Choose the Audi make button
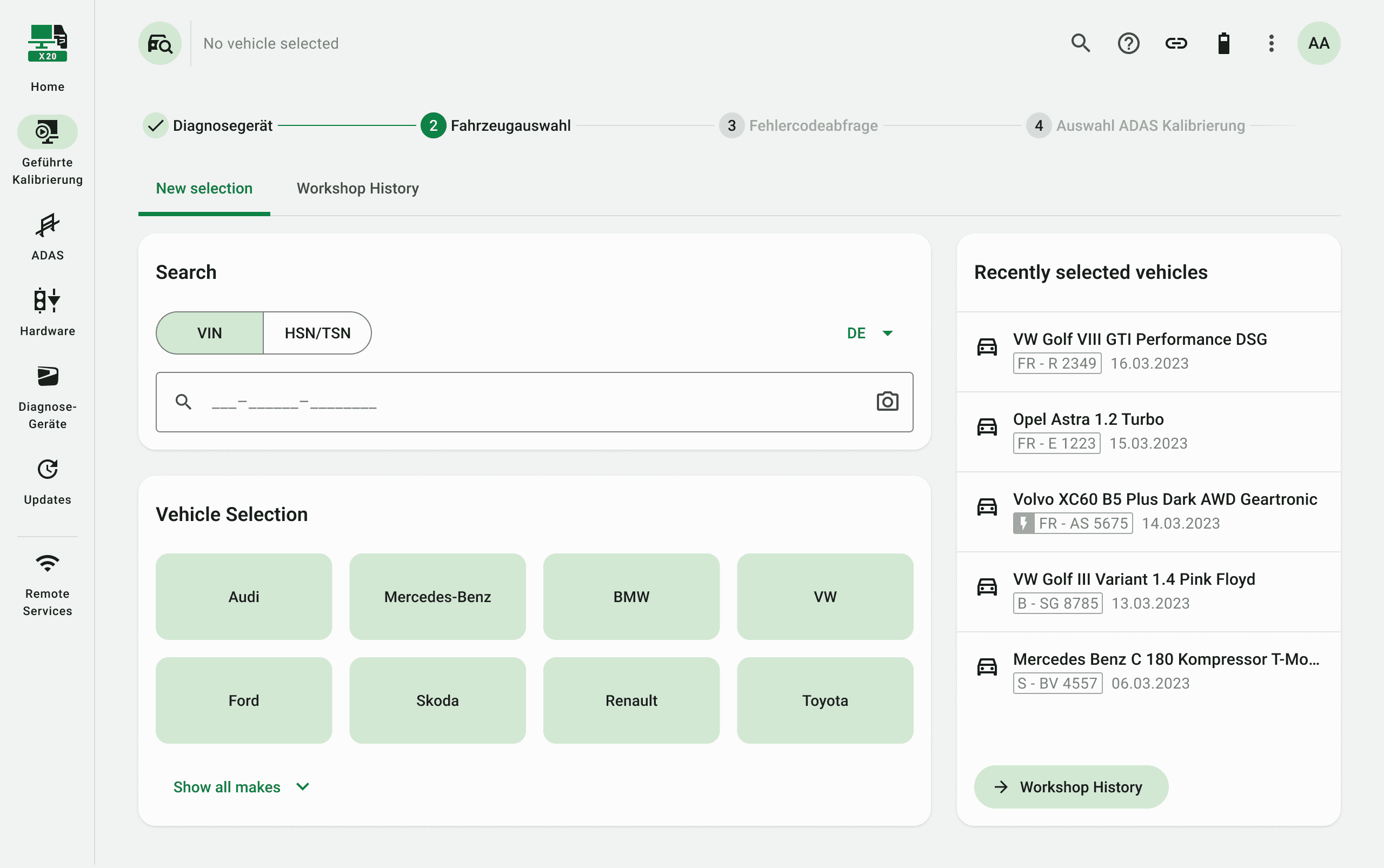The width and height of the screenshot is (1384, 868). pyautogui.click(x=244, y=597)
